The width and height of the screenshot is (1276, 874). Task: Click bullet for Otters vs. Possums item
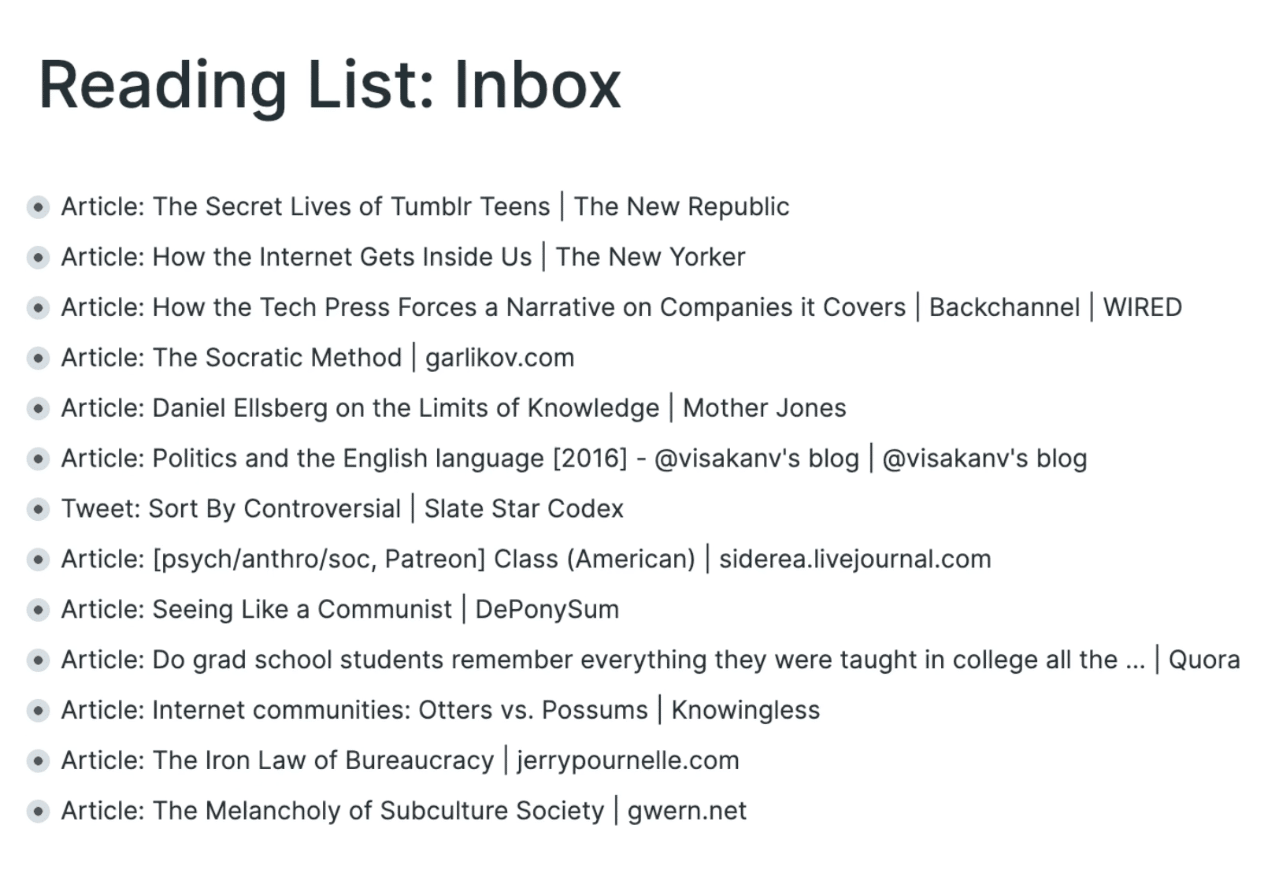(x=38, y=710)
